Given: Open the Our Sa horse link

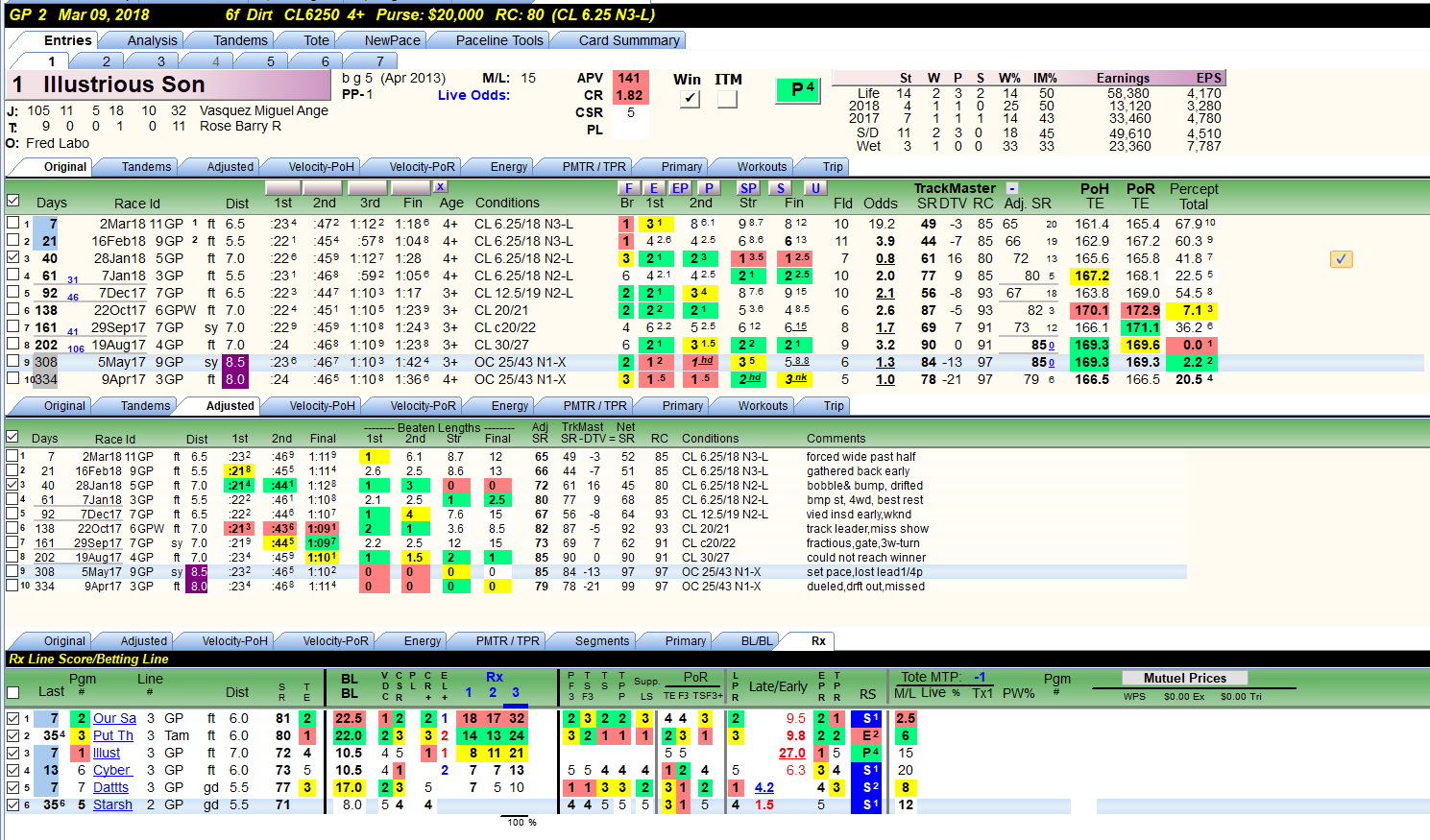Looking at the screenshot, I should tap(114, 718).
